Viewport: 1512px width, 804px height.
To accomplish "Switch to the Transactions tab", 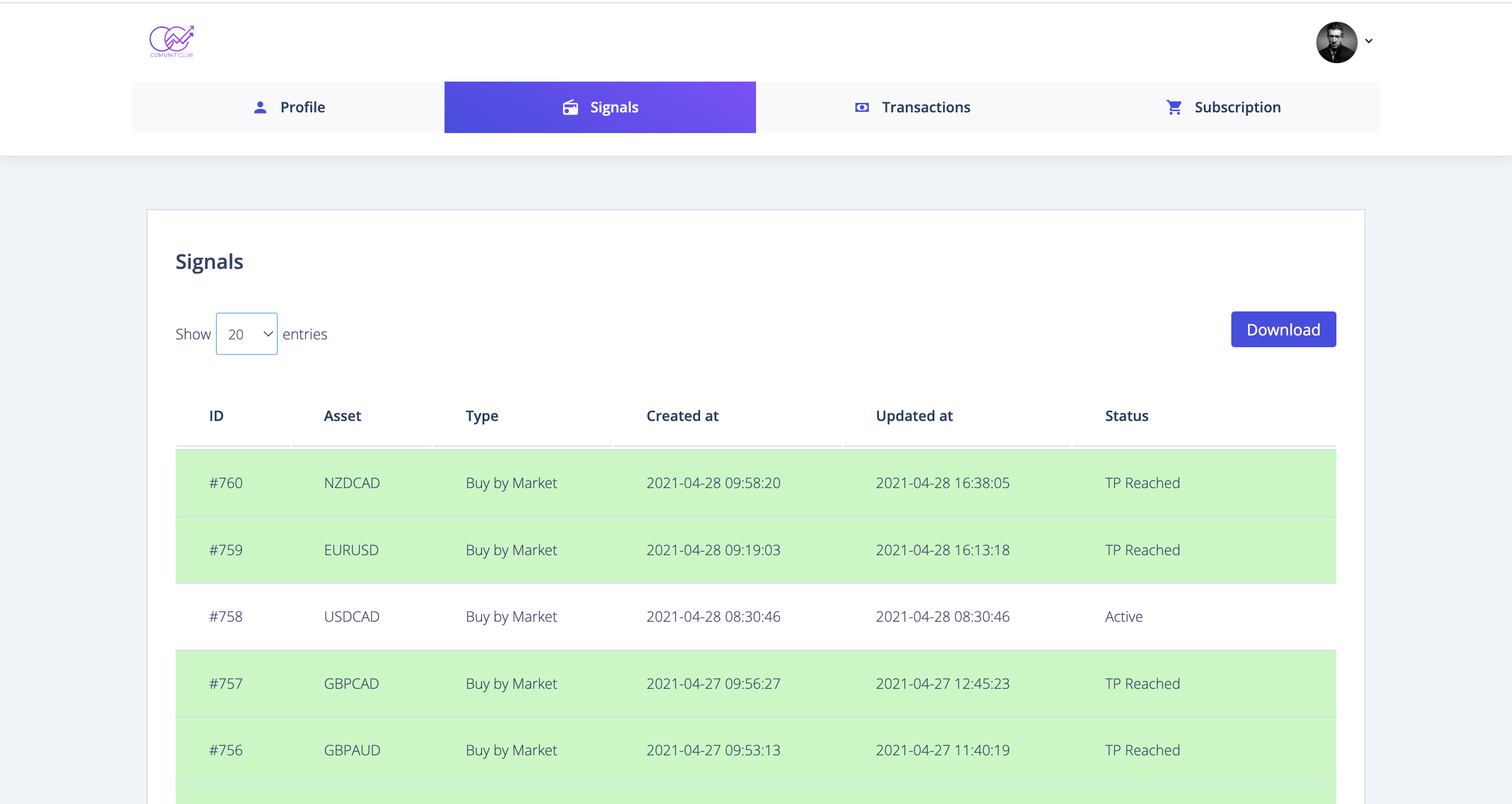I will tap(911, 107).
